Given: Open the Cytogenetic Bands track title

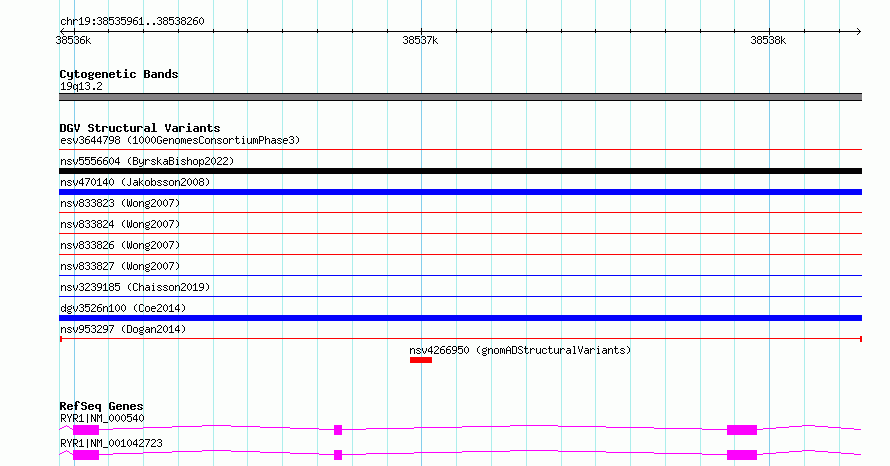Looking at the screenshot, I should click(x=119, y=74).
